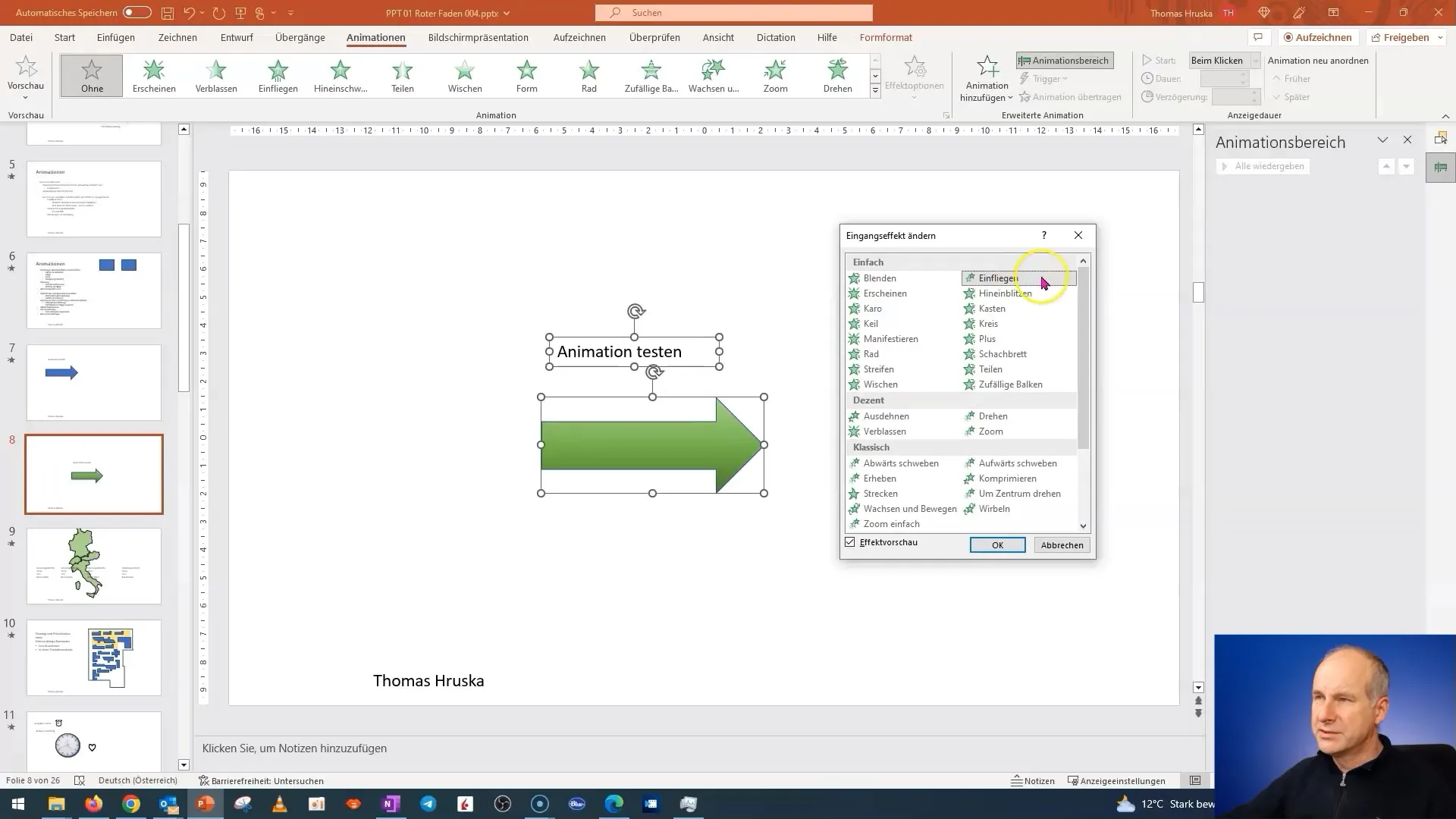The image size is (1456, 819).
Task: Collapse the ribbon with the chevron
Action: pos(1445,116)
